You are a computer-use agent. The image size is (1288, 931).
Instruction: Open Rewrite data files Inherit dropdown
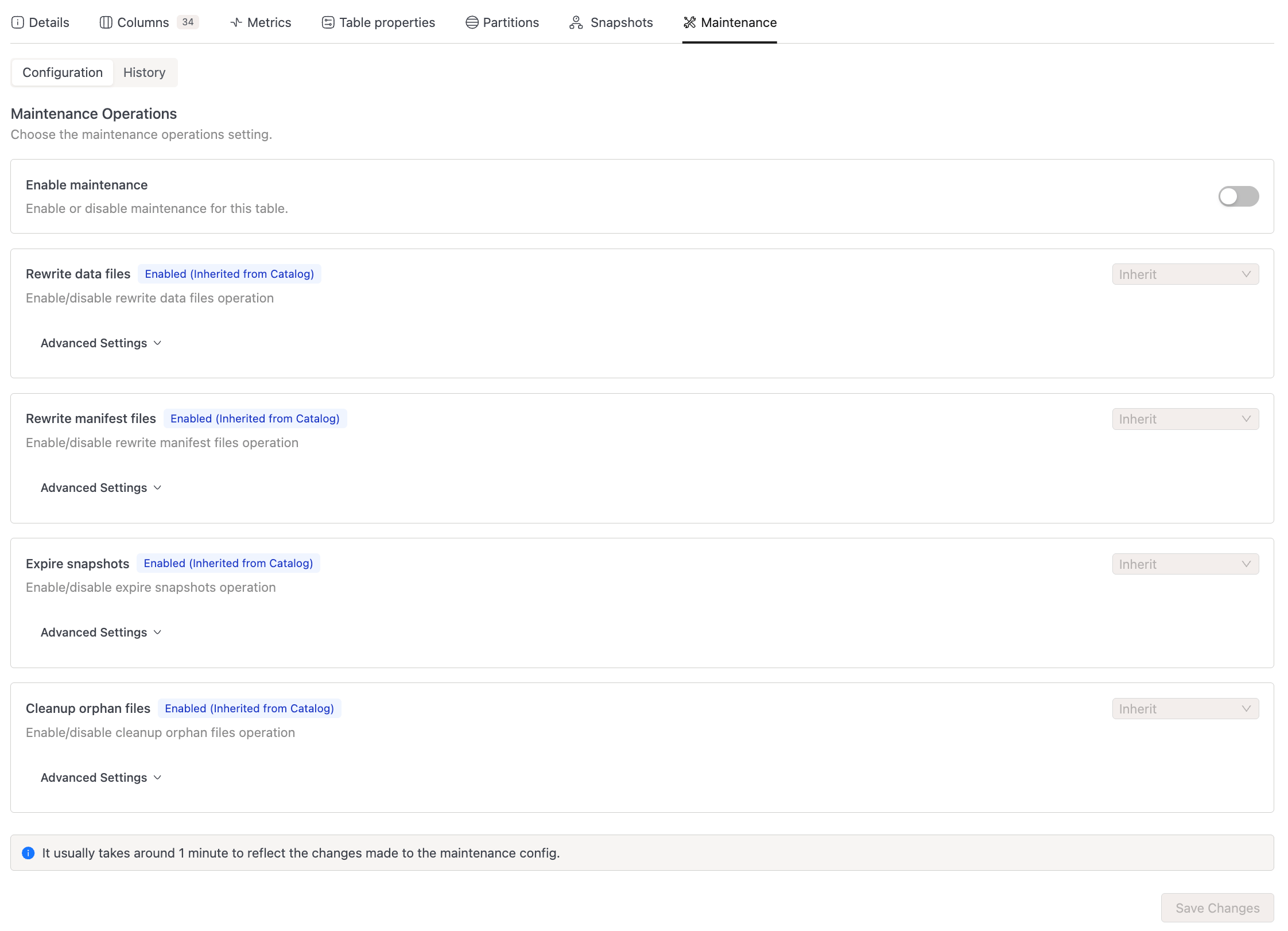pyautogui.click(x=1185, y=274)
